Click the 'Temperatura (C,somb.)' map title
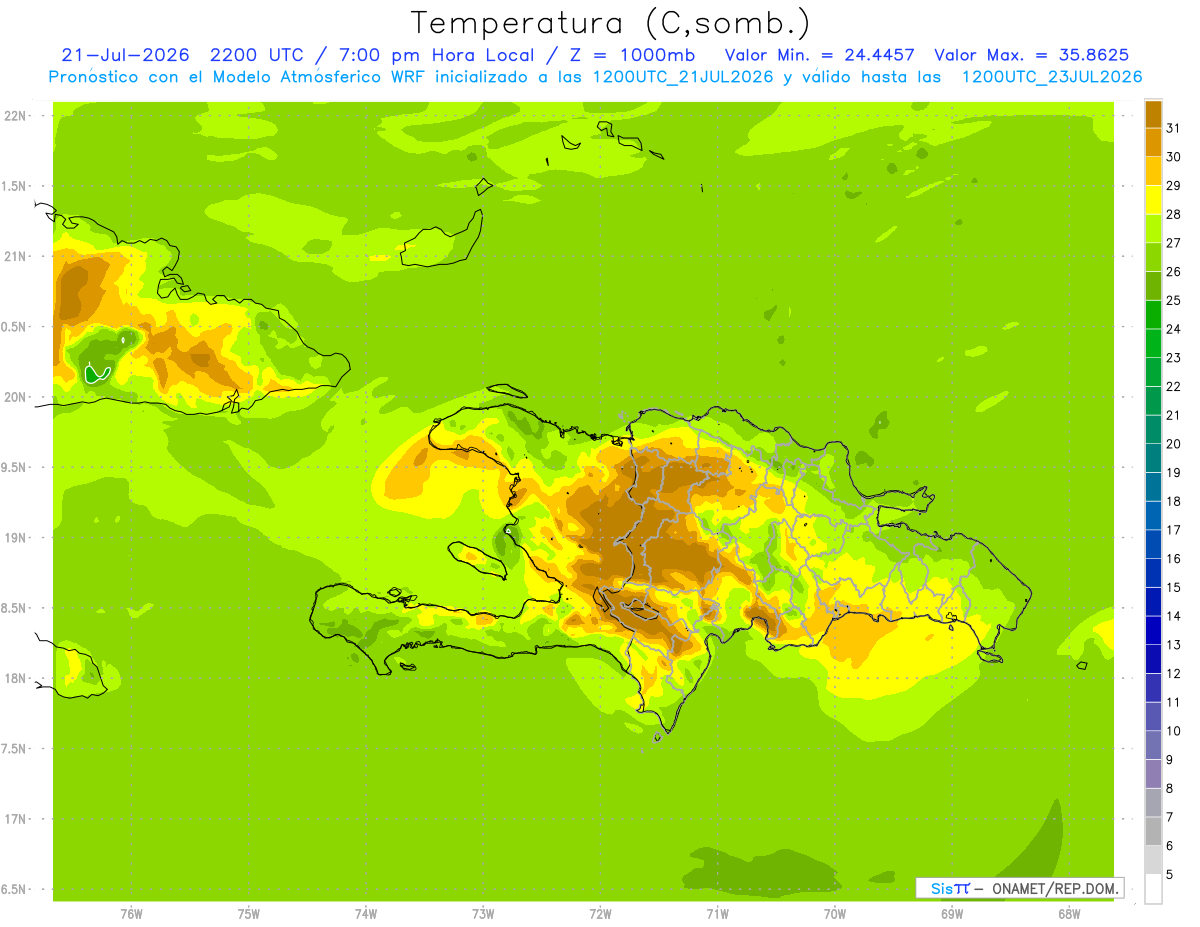This screenshot has height=927, width=1200. pos(611,22)
